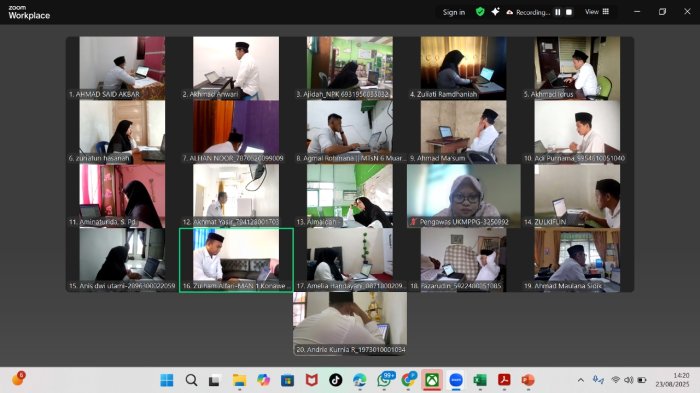The width and height of the screenshot is (700, 393).
Task: Open TikTok from taskbar
Action: [x=336, y=380]
